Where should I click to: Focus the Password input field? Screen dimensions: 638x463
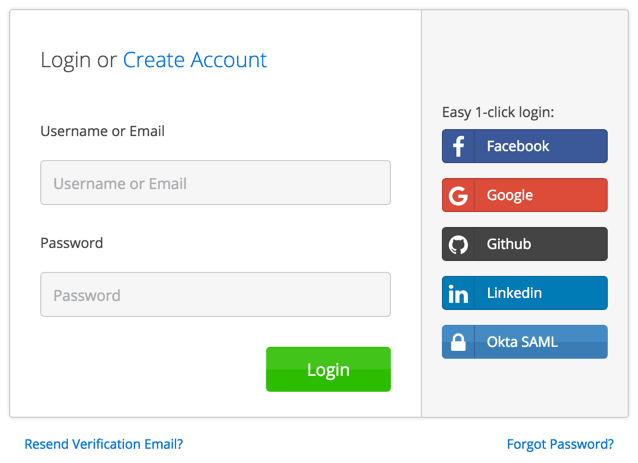215,295
